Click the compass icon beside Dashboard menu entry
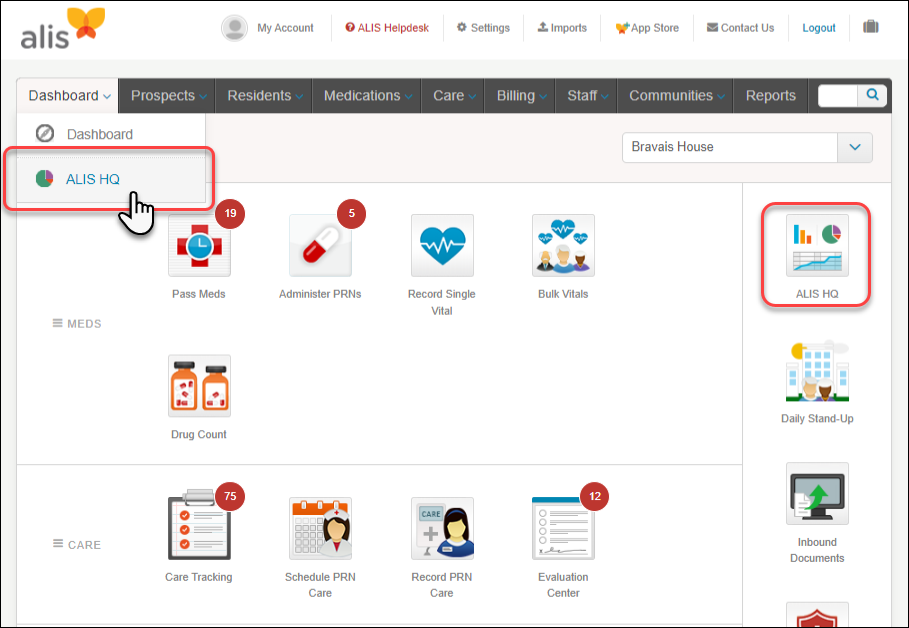Image resolution: width=909 pixels, height=628 pixels. [x=45, y=133]
